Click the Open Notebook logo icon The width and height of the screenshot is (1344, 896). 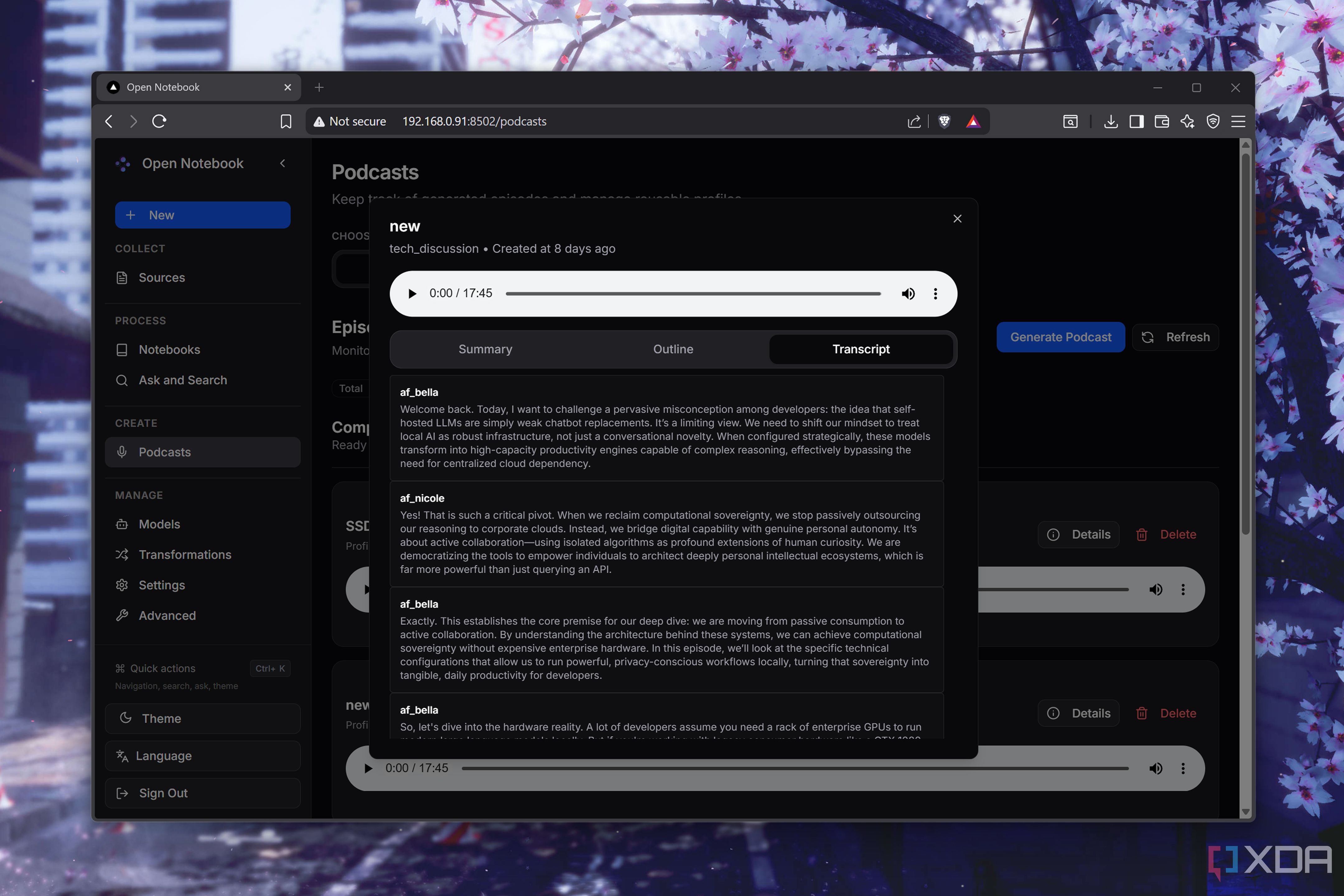[123, 164]
